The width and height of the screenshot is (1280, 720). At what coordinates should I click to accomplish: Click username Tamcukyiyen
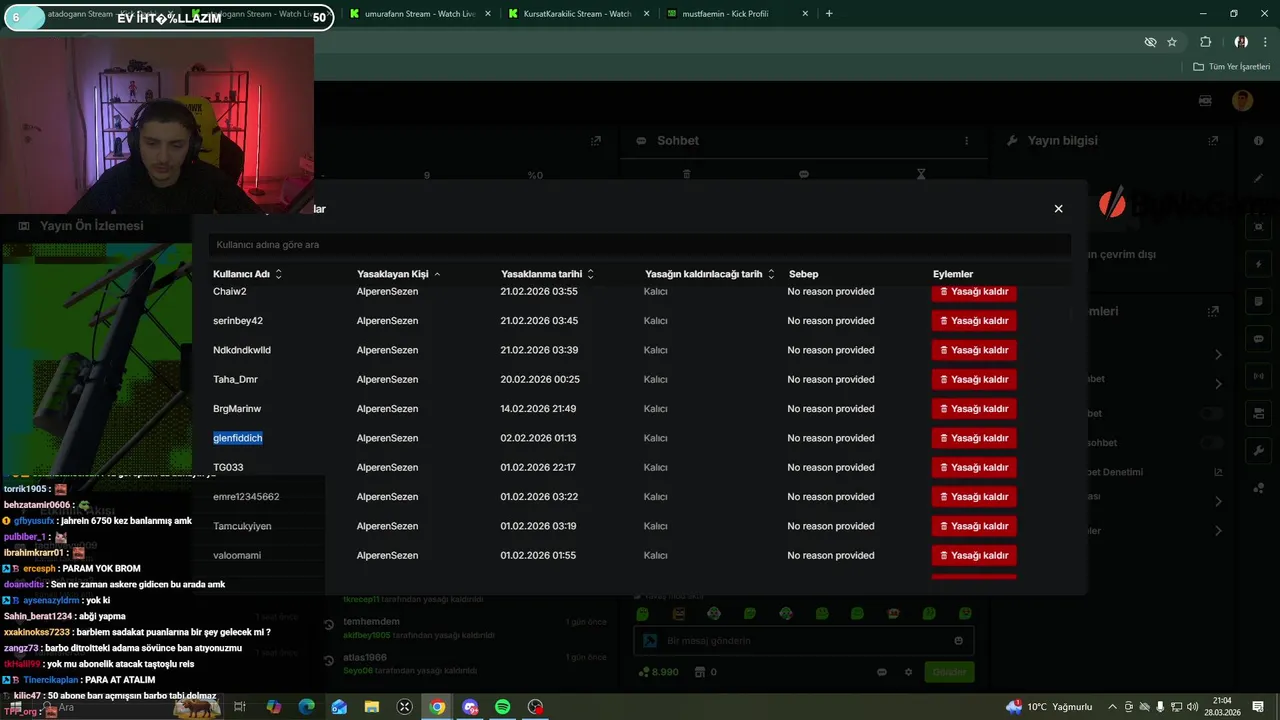click(242, 526)
